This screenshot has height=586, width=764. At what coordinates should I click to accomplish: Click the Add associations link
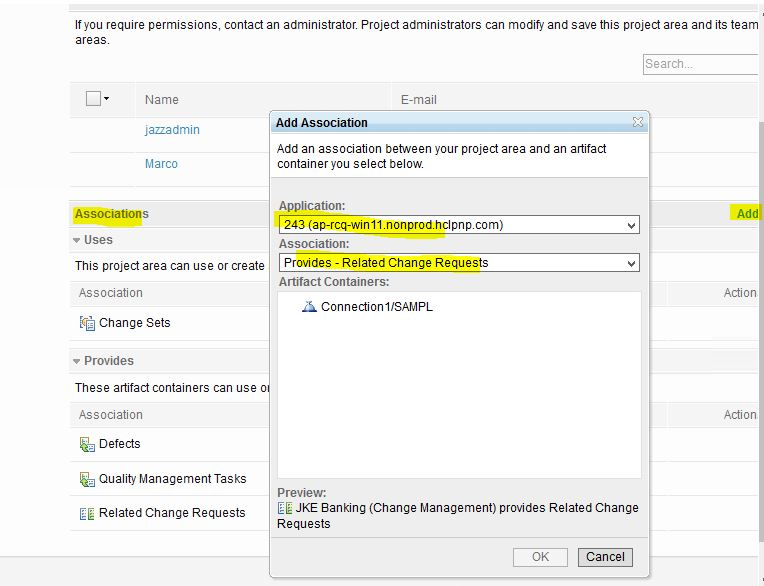pos(747,213)
